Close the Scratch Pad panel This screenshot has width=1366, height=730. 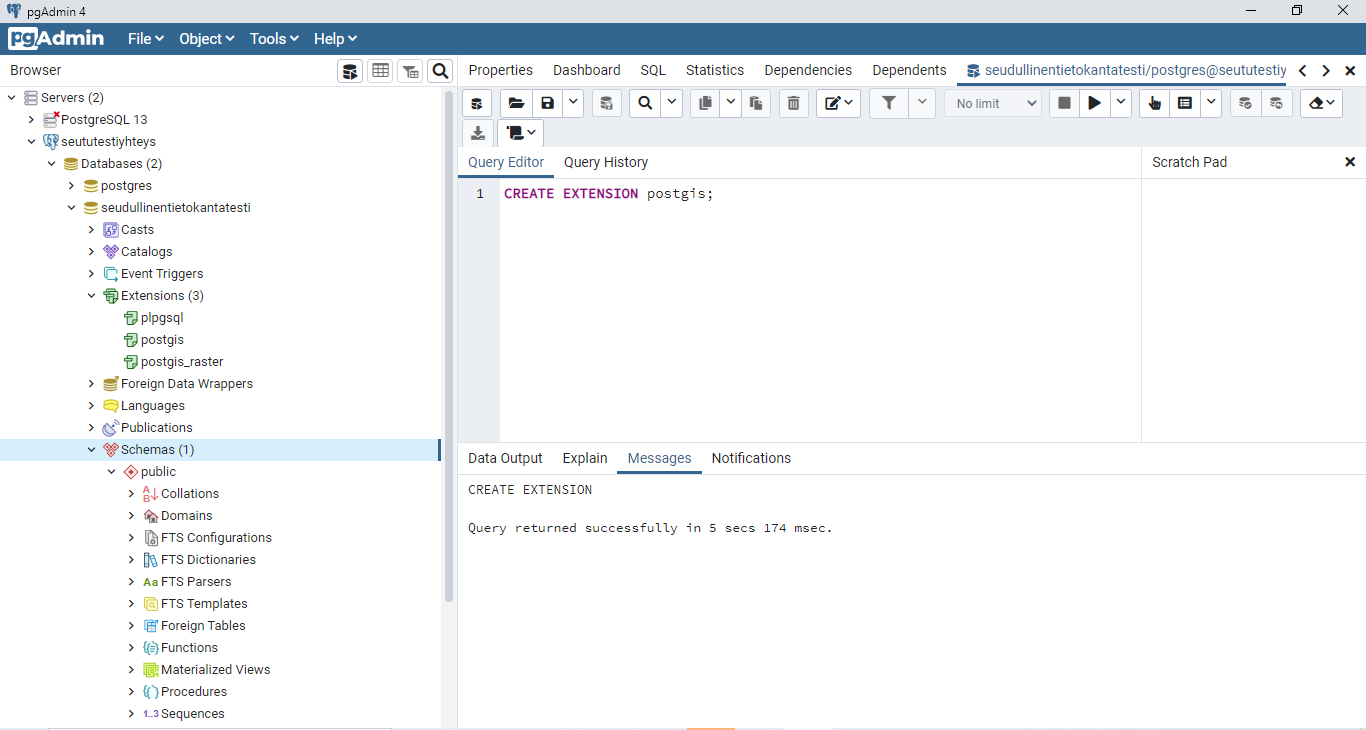pyautogui.click(x=1349, y=162)
